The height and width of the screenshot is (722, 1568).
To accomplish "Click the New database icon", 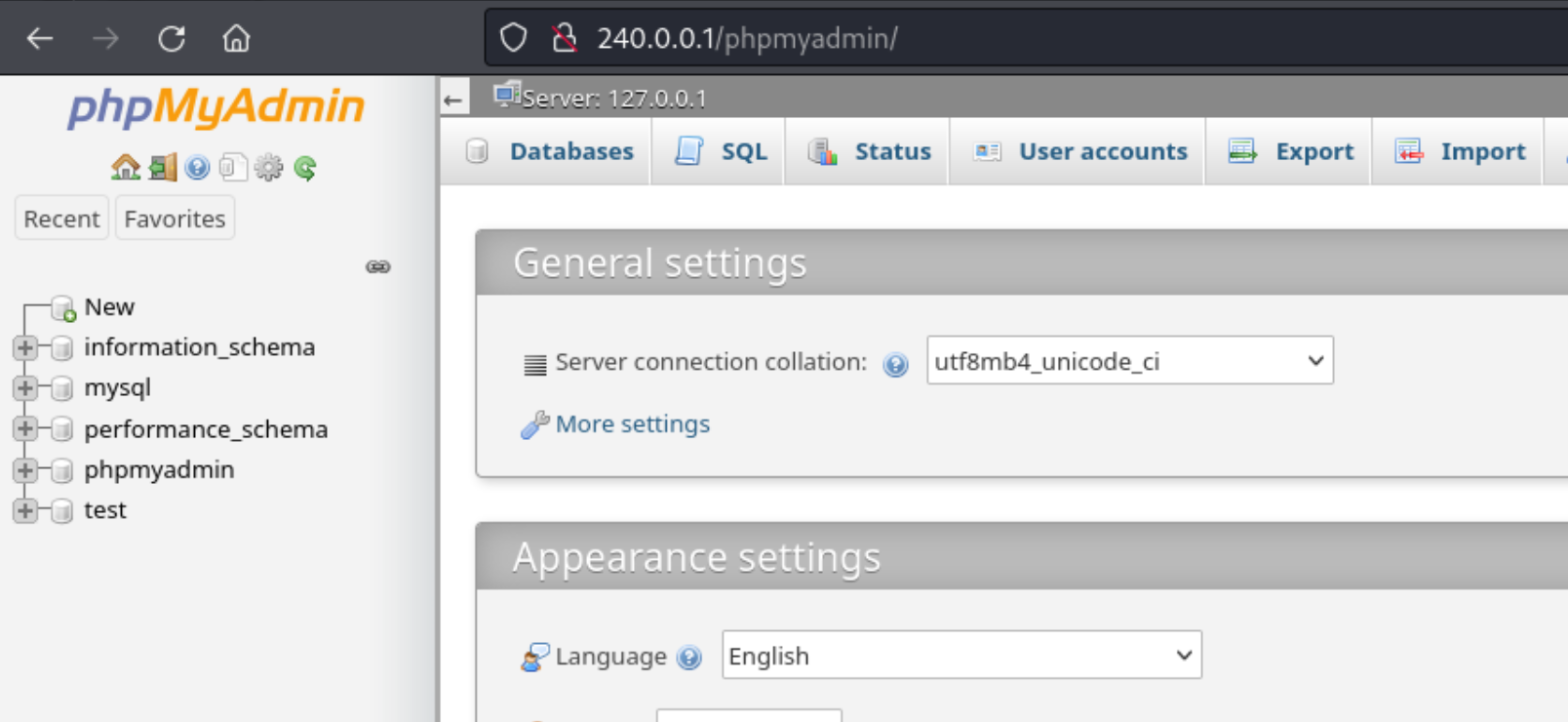I will coord(63,308).
